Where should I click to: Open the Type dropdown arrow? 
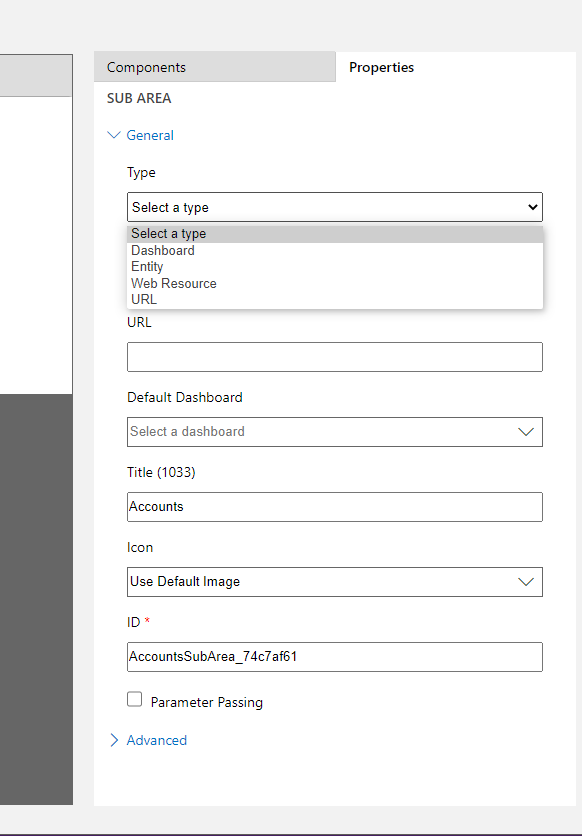click(x=532, y=207)
